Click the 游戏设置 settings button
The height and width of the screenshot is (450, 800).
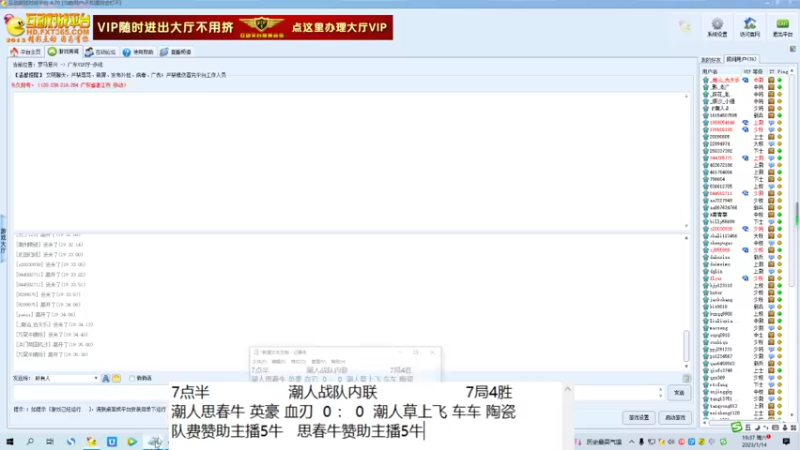tap(639, 417)
